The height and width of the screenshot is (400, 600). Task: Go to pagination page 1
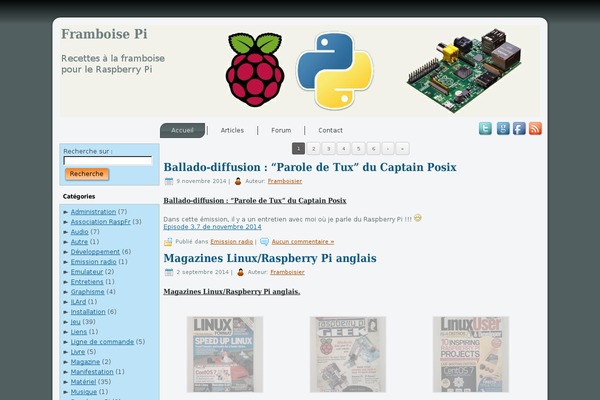point(298,149)
